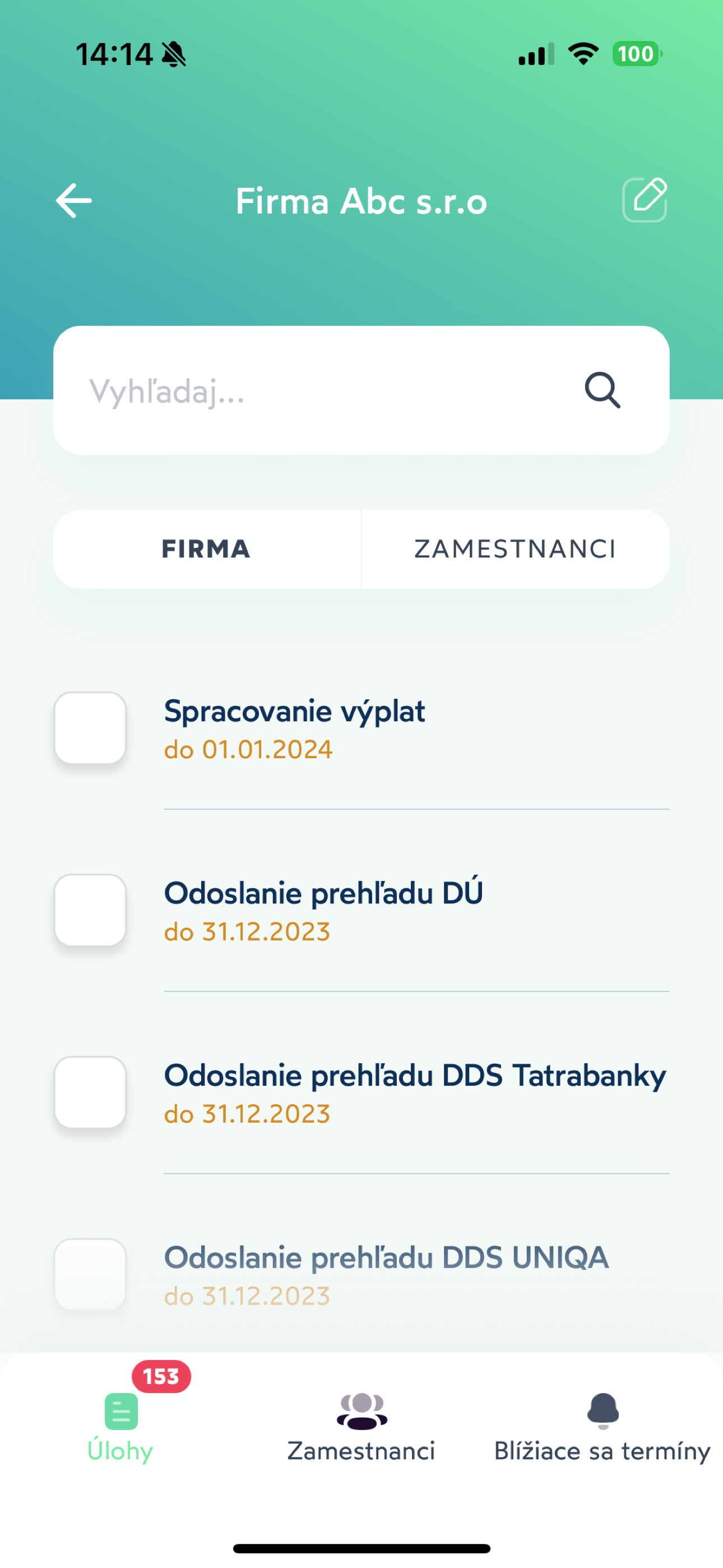Tap the back arrow icon

73,200
